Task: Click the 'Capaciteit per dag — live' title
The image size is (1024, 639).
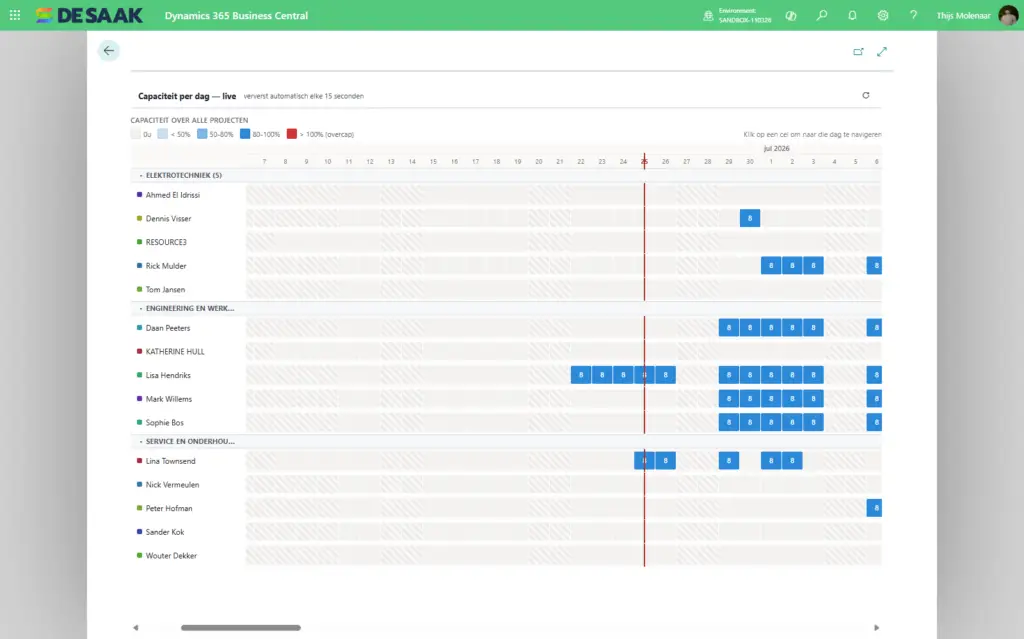Action: click(x=187, y=96)
